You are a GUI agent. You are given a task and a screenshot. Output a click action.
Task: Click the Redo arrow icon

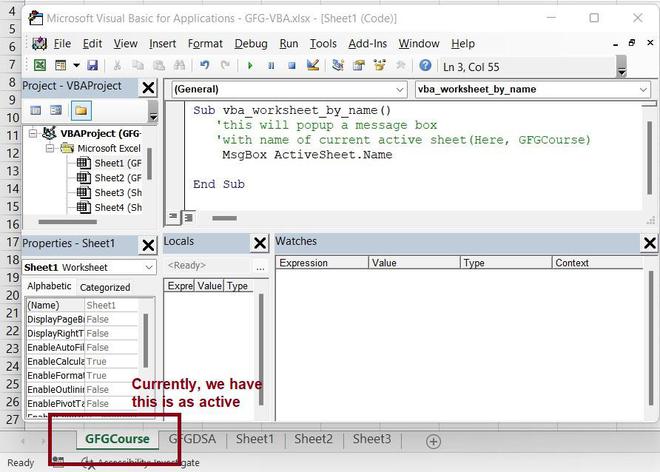pyautogui.click(x=226, y=65)
